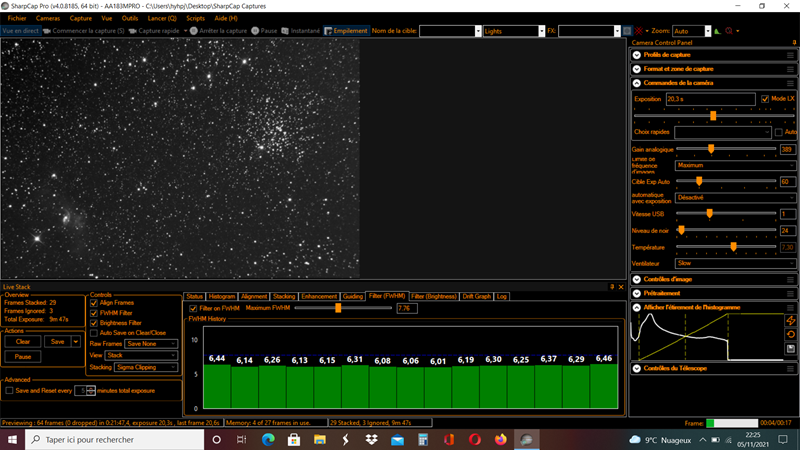
Task: Open the Caméras menu
Action: point(47,18)
